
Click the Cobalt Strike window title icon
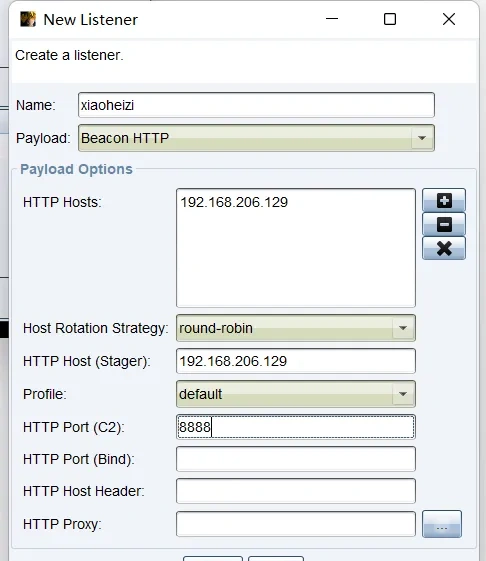tap(28, 19)
